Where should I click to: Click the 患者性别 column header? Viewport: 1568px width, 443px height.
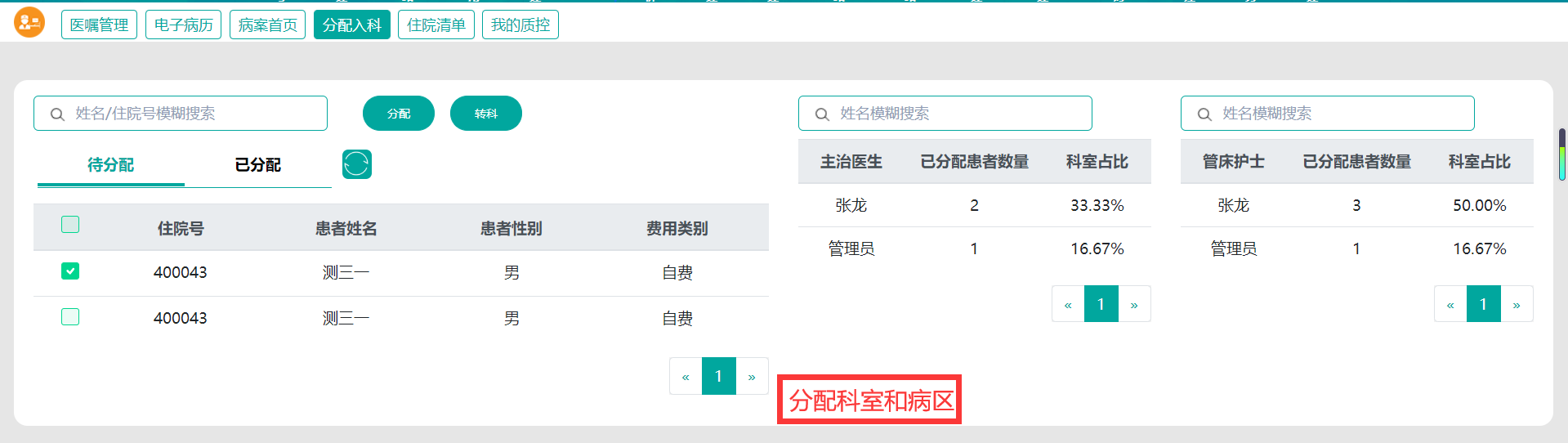click(511, 229)
